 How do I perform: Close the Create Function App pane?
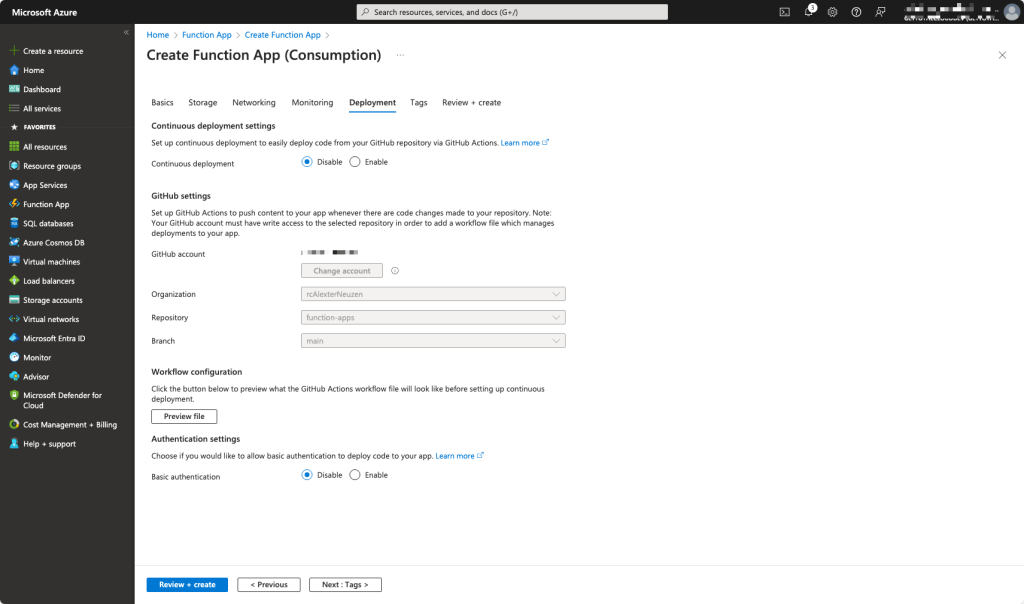(x=1002, y=55)
